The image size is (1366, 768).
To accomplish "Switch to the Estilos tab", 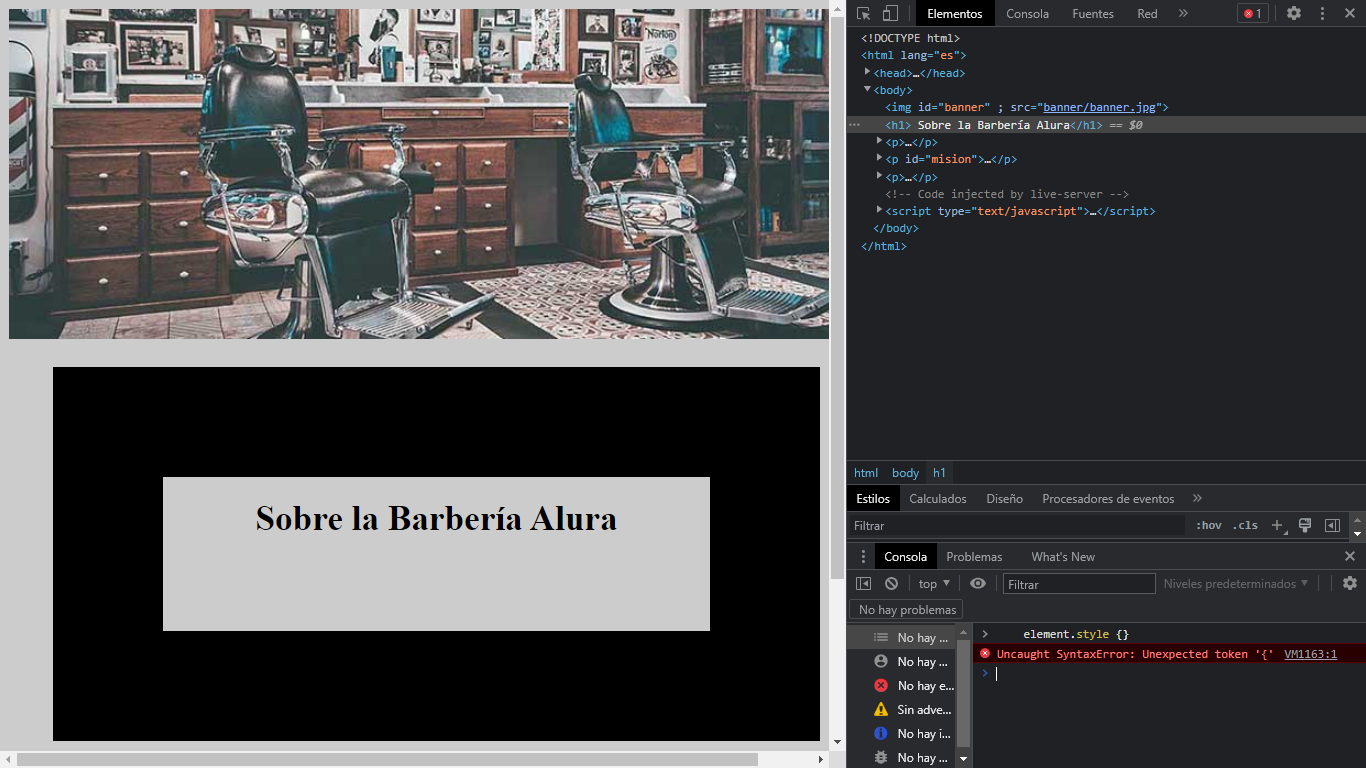I will (x=873, y=498).
